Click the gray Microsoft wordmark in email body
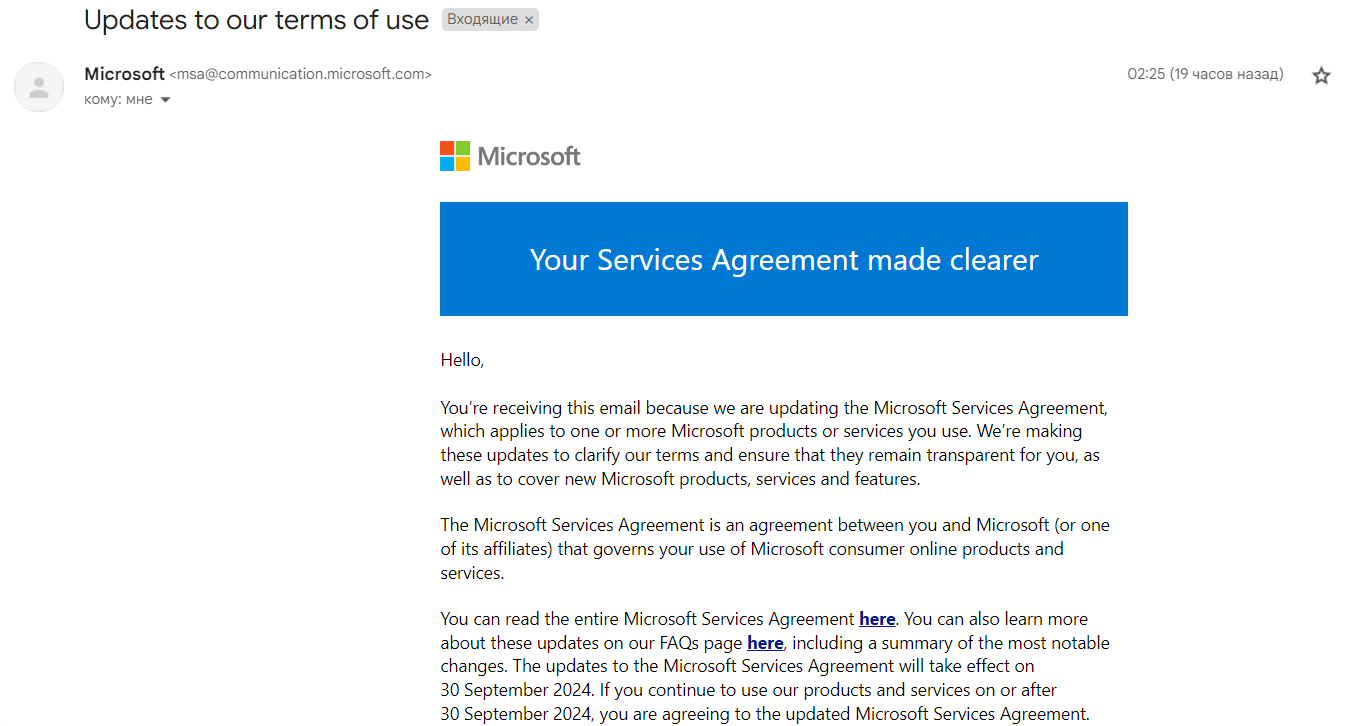Image resolution: width=1355 pixels, height=726 pixels. point(529,156)
